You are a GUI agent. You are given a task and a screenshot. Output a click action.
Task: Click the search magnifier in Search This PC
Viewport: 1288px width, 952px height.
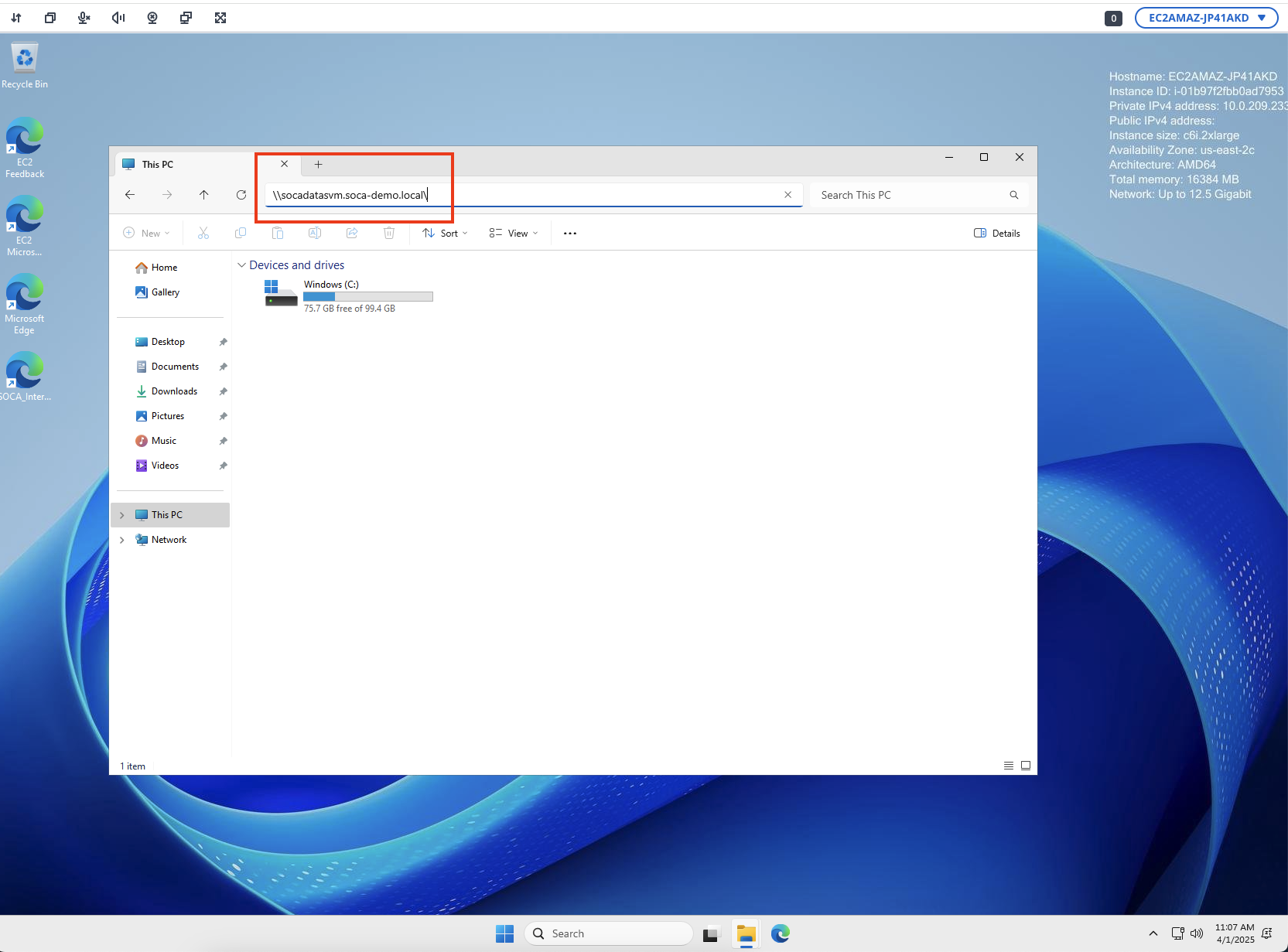point(1013,195)
